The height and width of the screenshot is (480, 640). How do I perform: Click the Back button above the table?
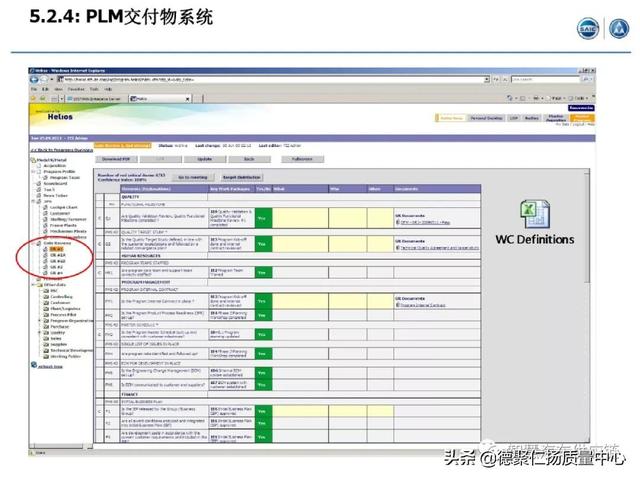pyautogui.click(x=249, y=159)
